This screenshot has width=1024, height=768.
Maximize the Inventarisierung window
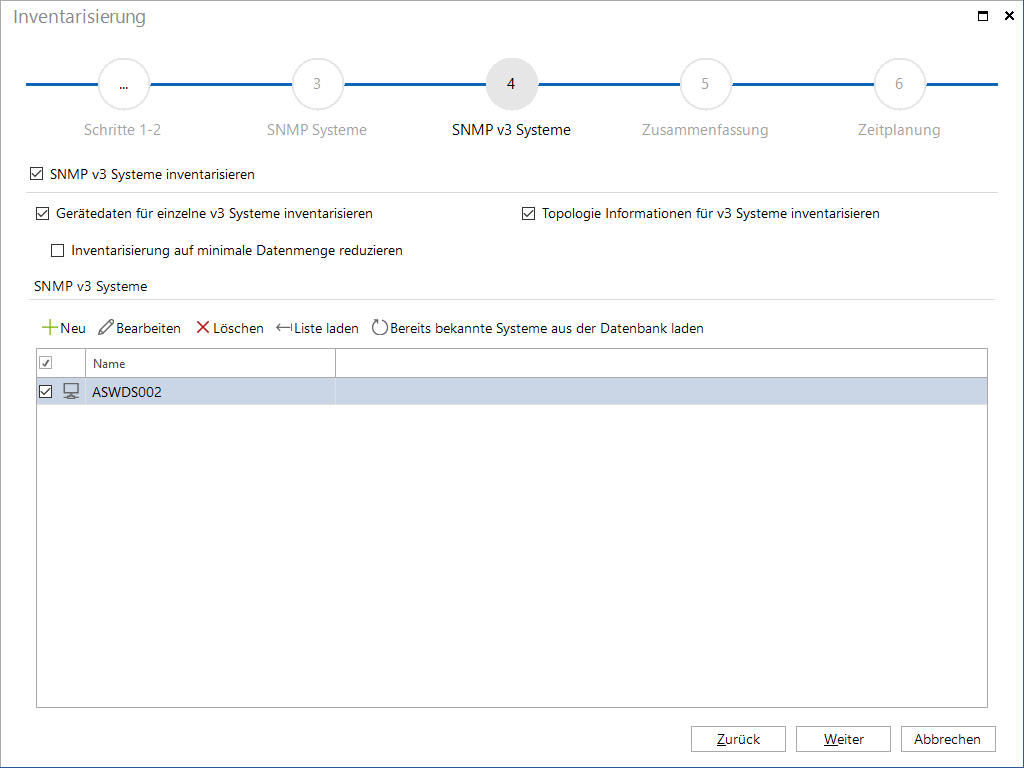tap(983, 16)
